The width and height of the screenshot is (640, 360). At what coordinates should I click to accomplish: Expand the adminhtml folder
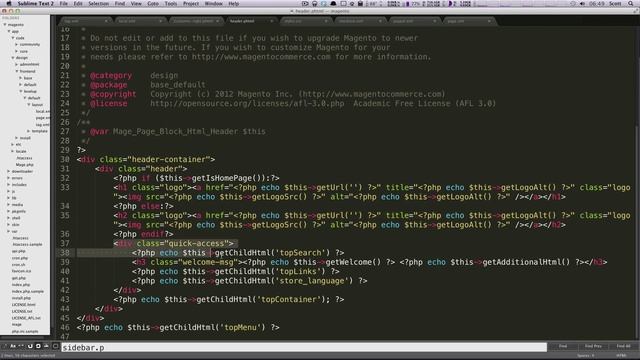pyautogui.click(x=16, y=64)
